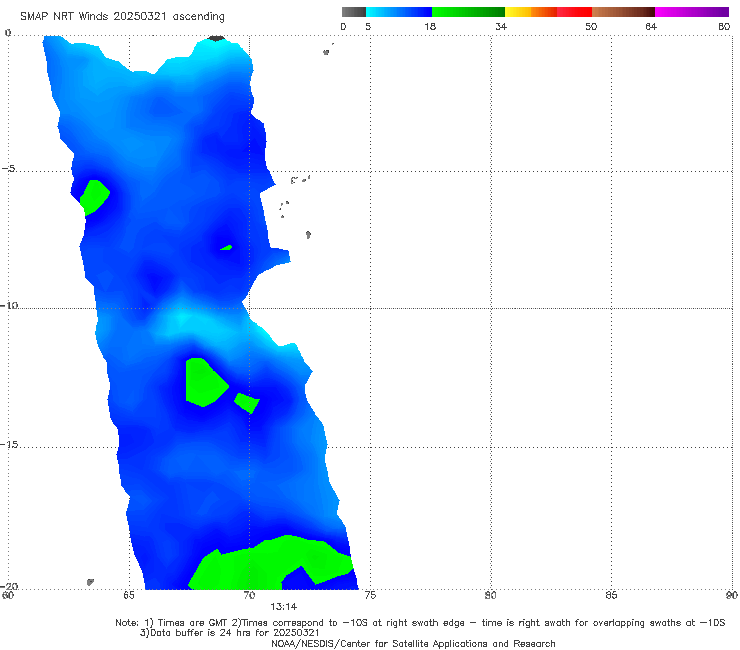Click the magenta segment of the color bar
The image size is (740, 650).
pyautogui.click(x=692, y=12)
